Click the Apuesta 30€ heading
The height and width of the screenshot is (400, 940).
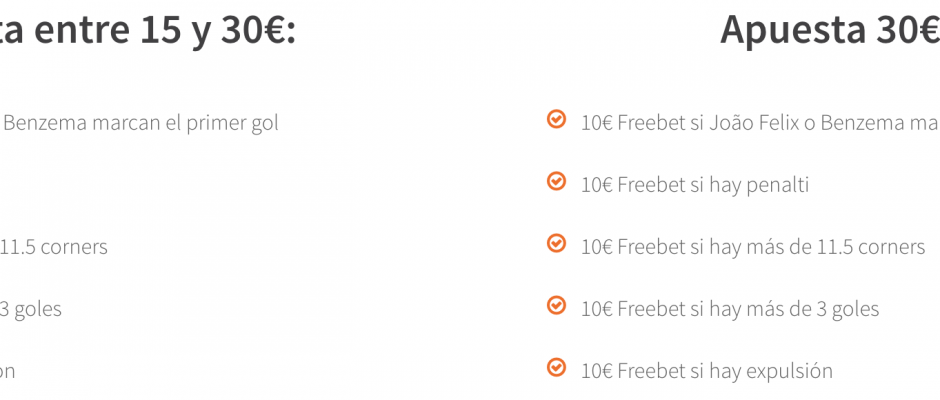pos(830,29)
